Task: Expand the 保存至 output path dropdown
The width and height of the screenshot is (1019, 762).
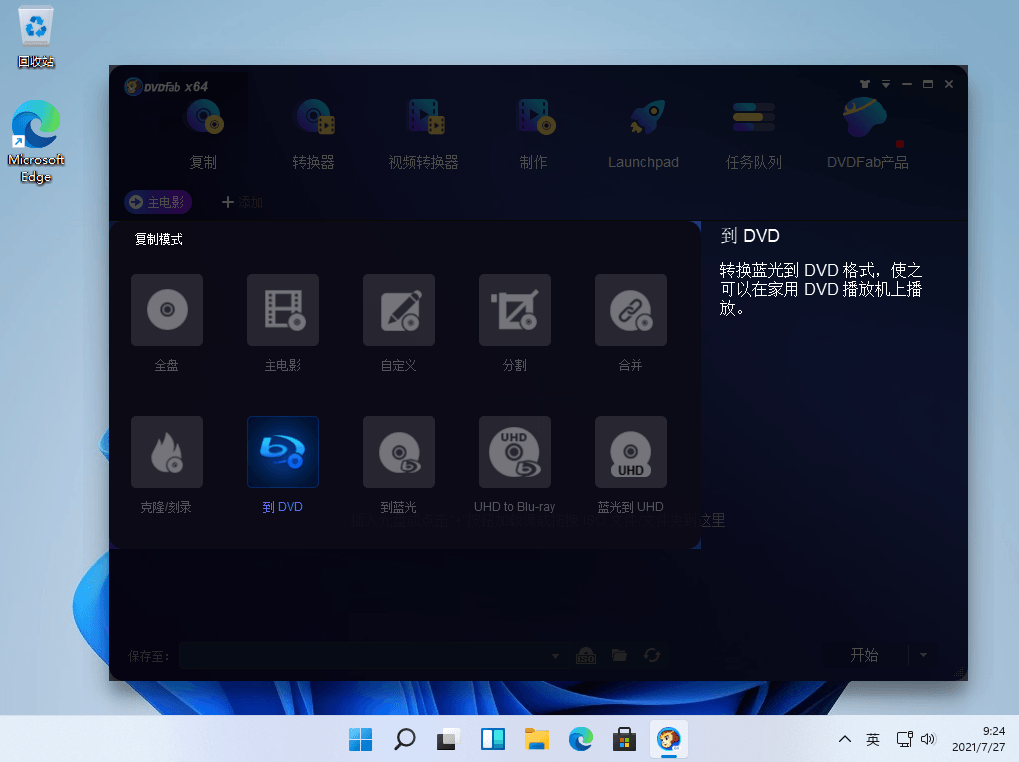Action: point(556,656)
